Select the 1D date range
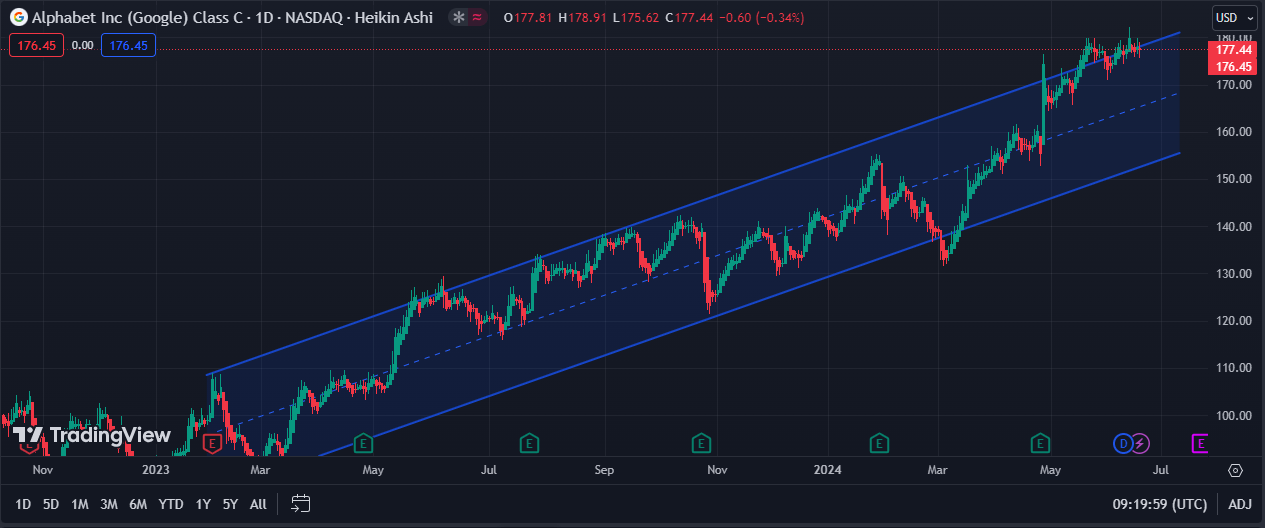 tap(22, 504)
